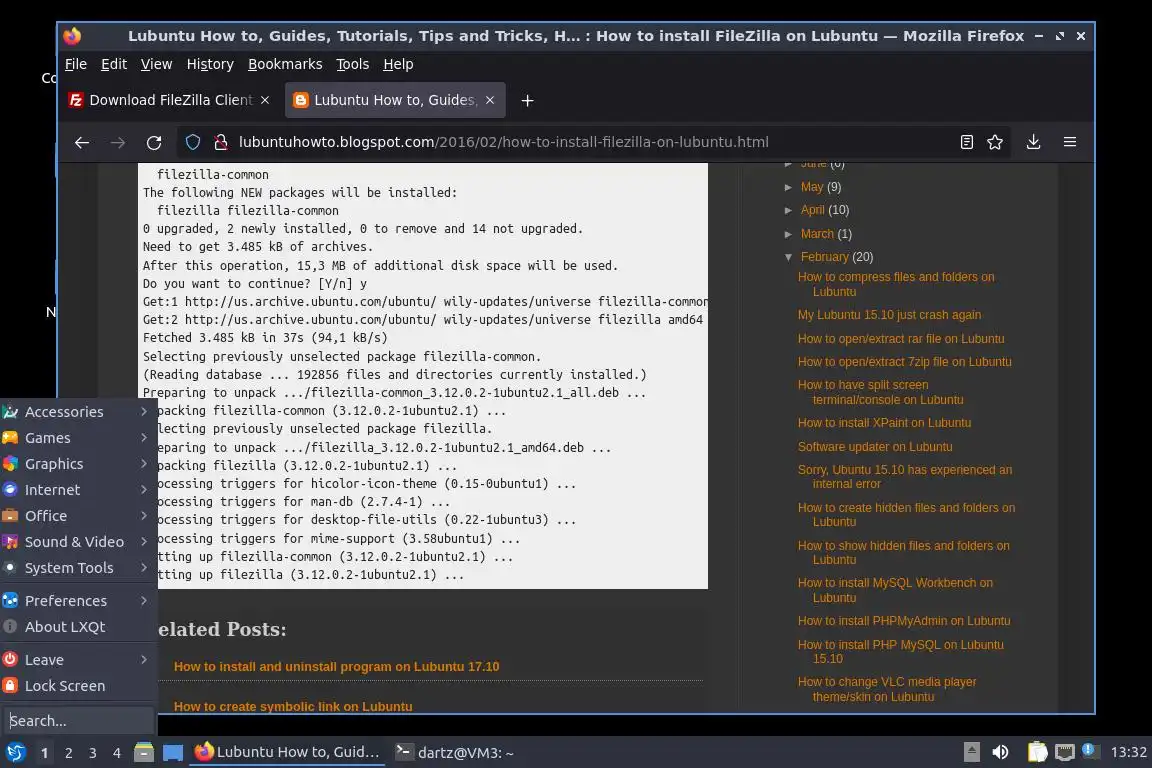The width and height of the screenshot is (1152, 768).
Task: Expand the Sound & Video submenu
Action: (79, 542)
